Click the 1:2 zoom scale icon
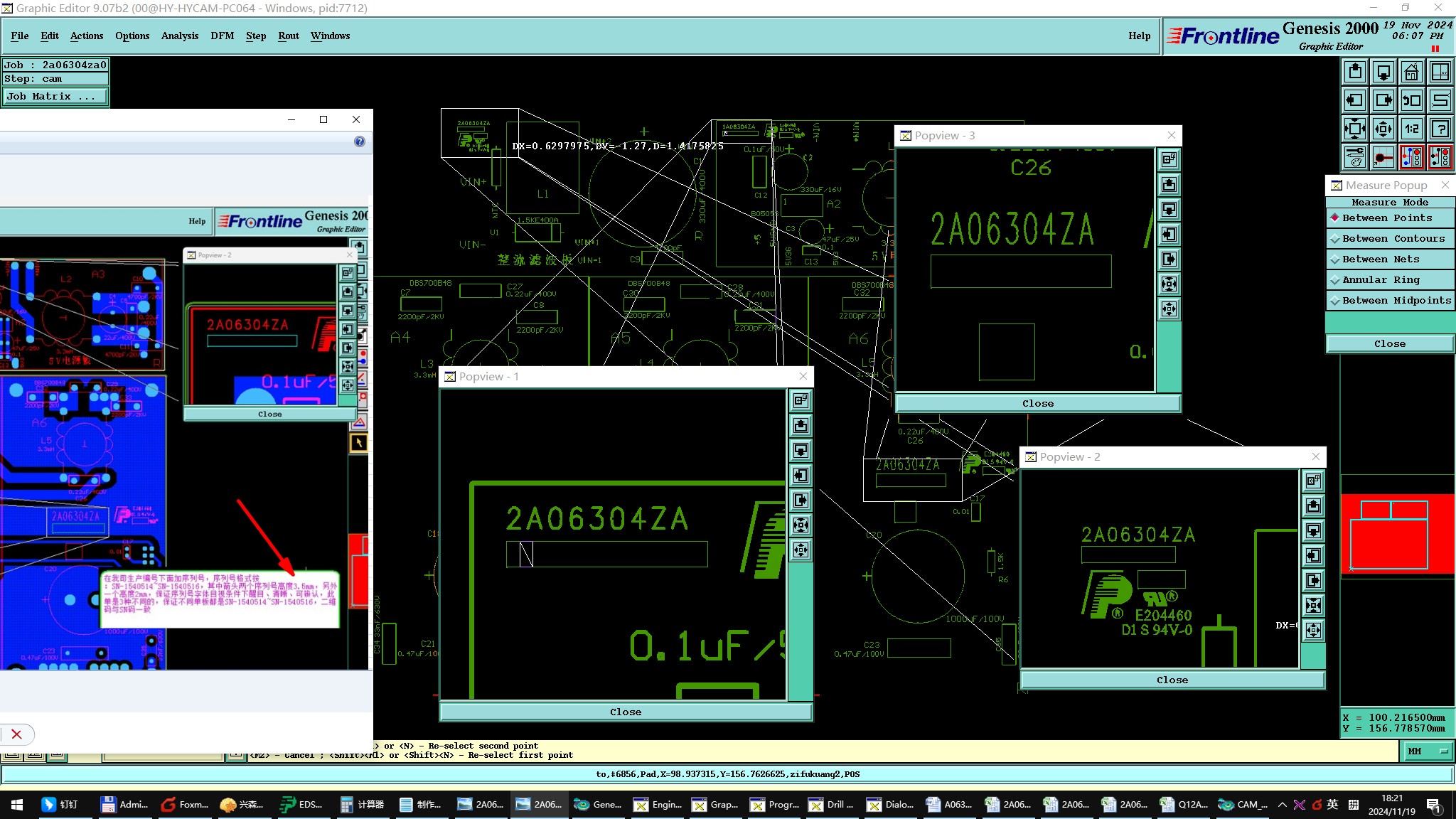 (1411, 129)
